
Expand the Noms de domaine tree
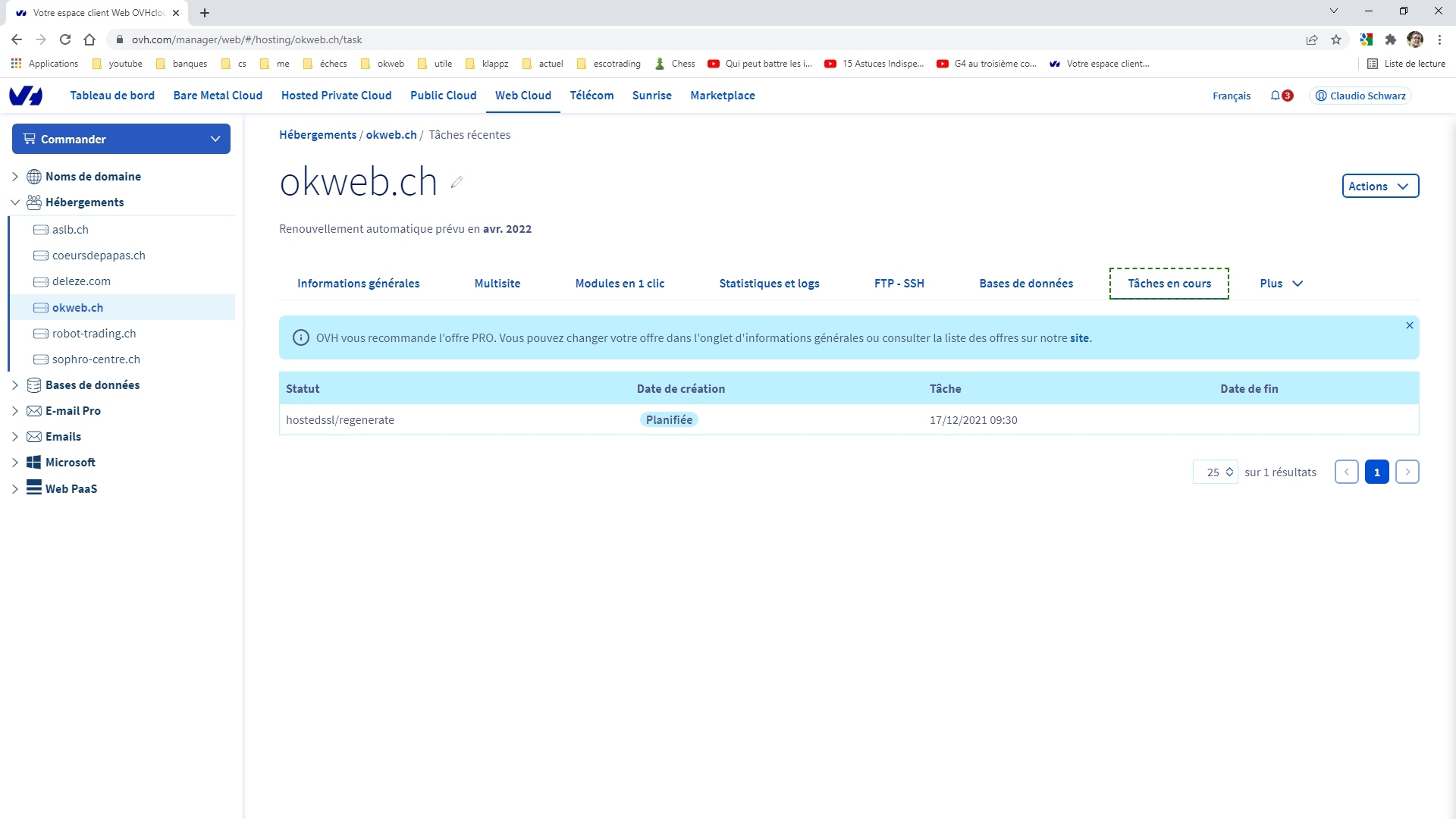tap(15, 177)
